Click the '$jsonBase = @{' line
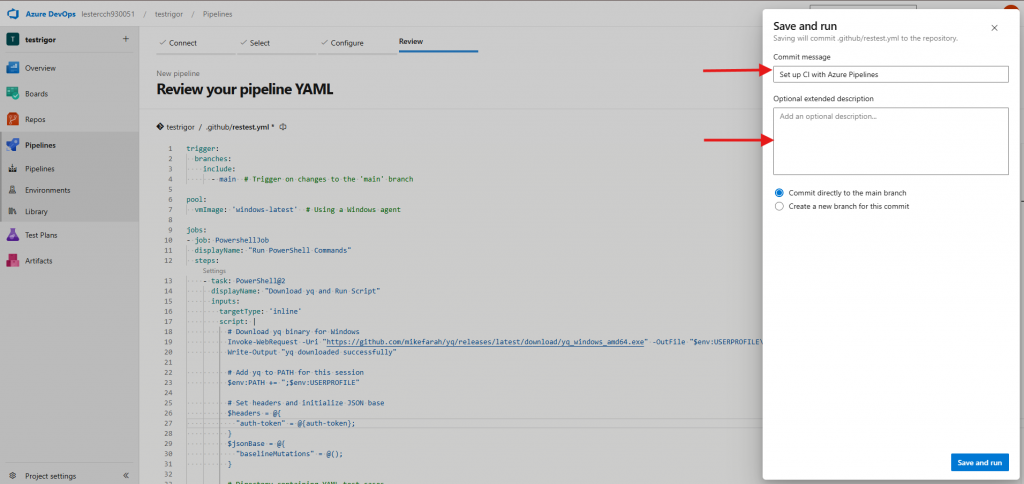 (x=256, y=444)
